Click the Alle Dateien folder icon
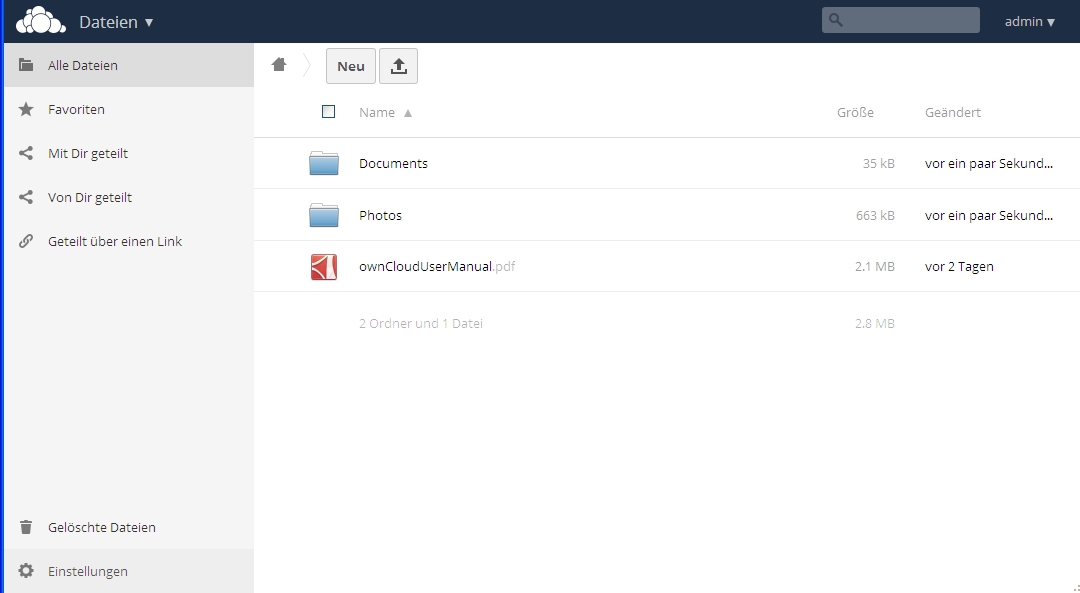Image resolution: width=1080 pixels, height=593 pixels. pyautogui.click(x=25, y=65)
